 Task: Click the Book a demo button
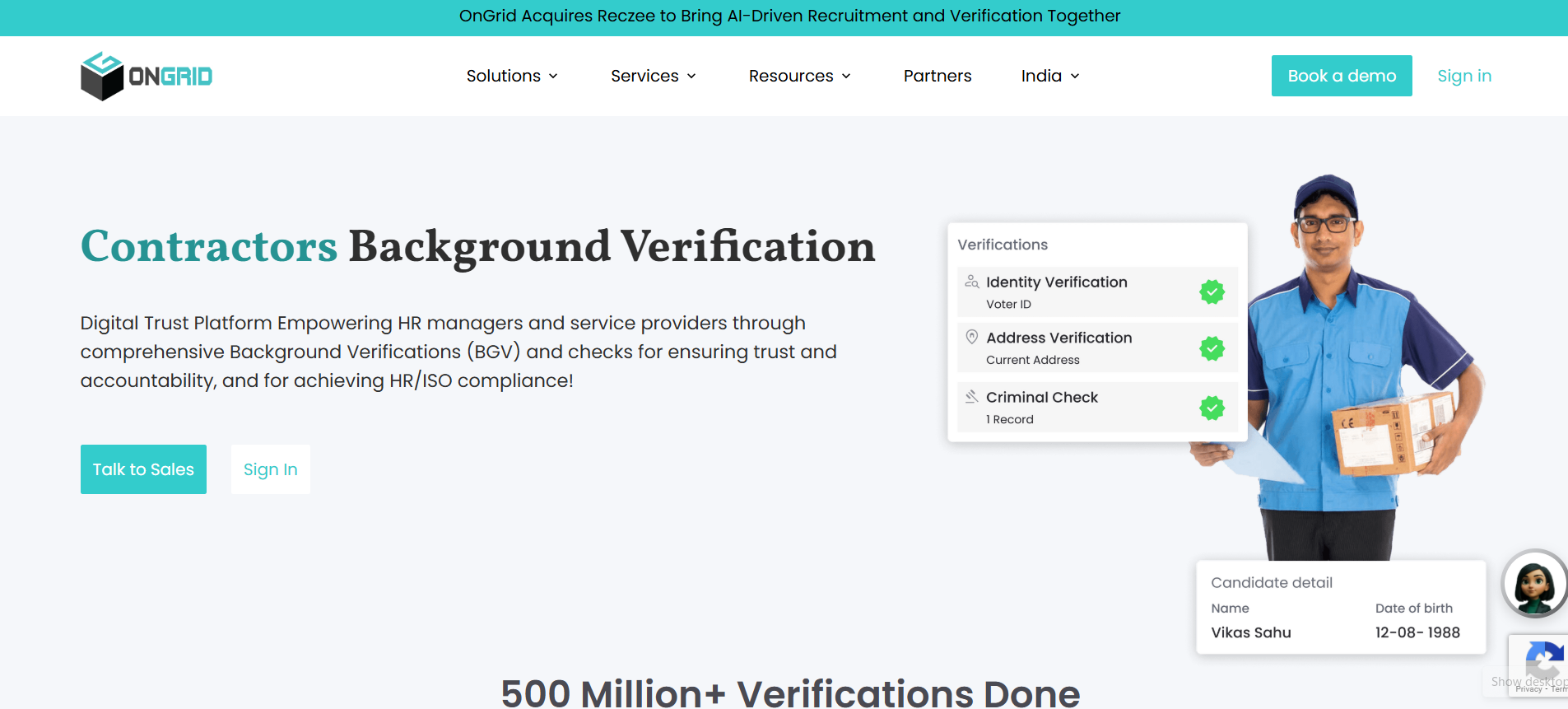[1342, 76]
